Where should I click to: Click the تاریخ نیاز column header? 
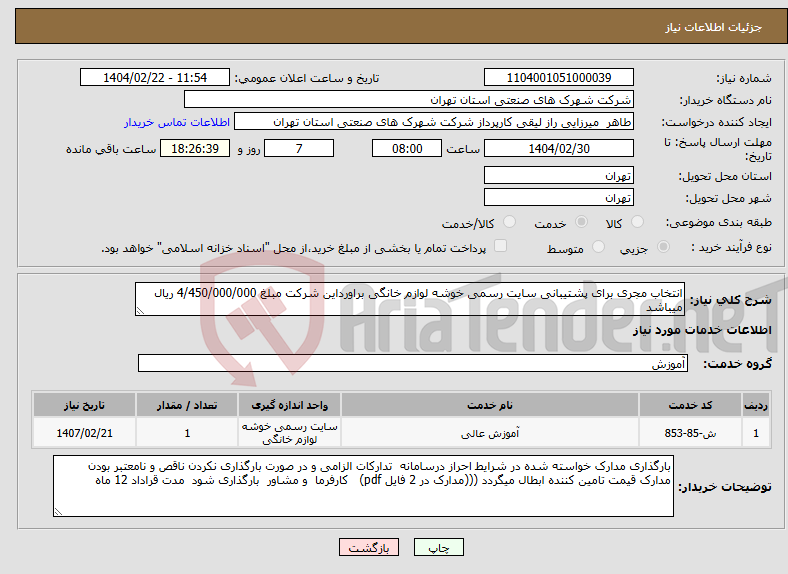[x=84, y=405]
